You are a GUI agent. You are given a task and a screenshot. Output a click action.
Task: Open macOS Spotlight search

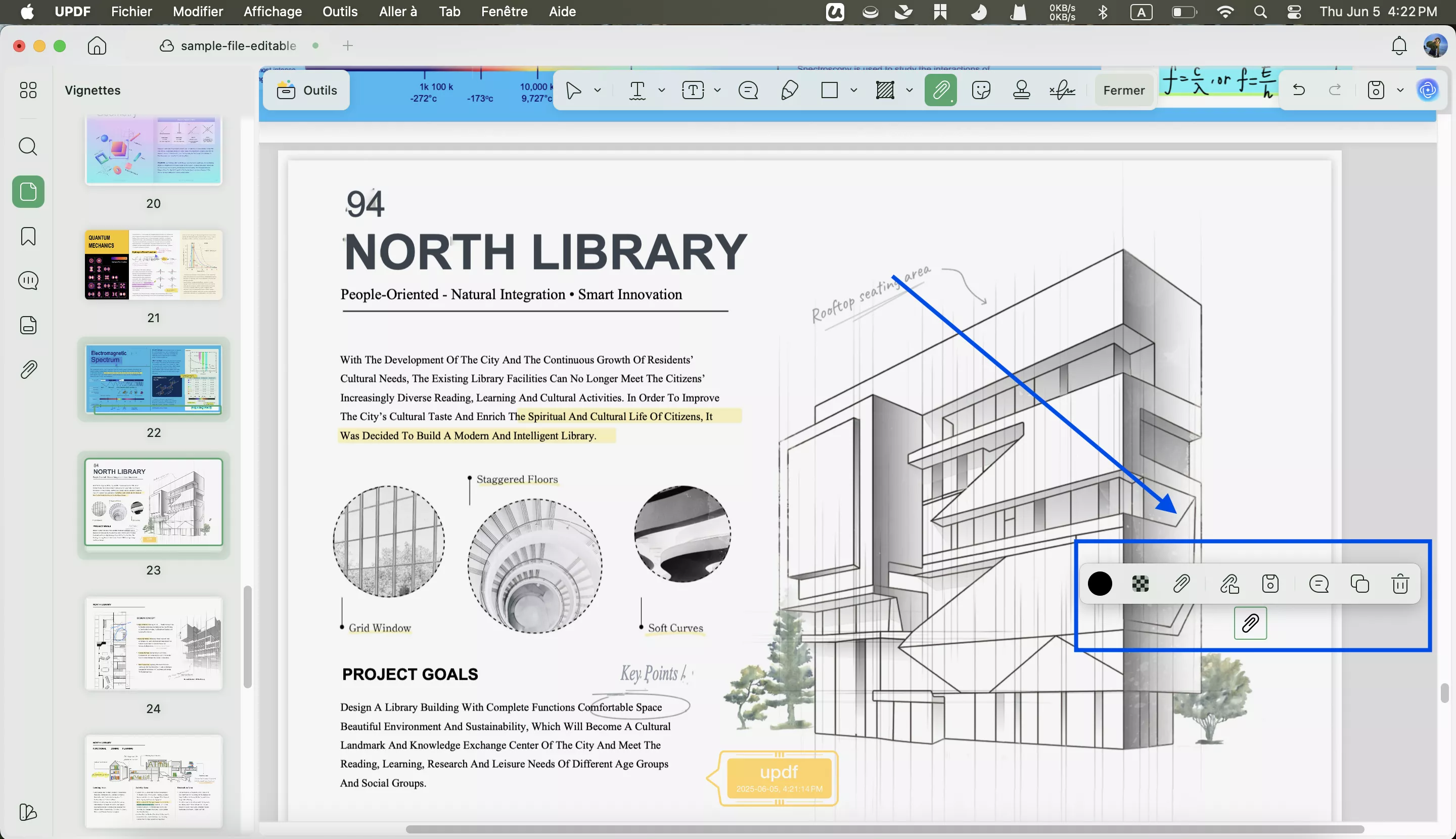[x=1260, y=12]
